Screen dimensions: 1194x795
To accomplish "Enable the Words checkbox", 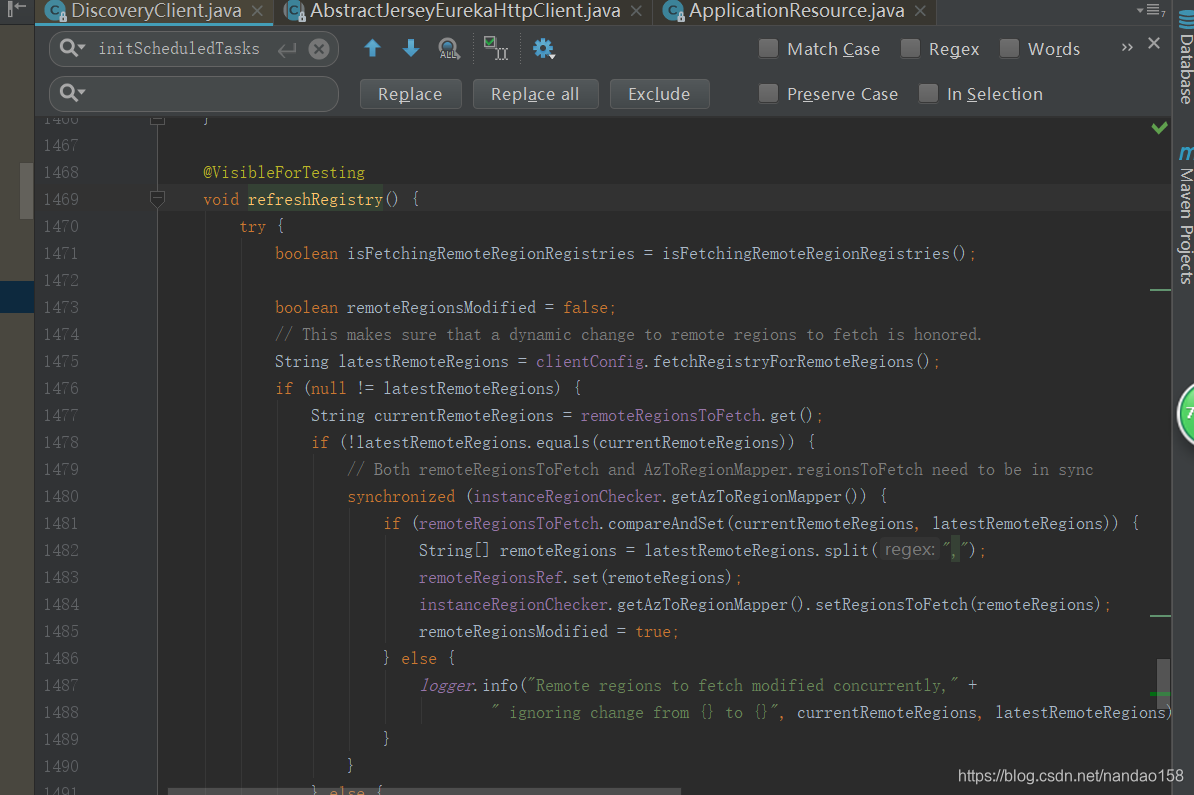I will pyautogui.click(x=1009, y=49).
